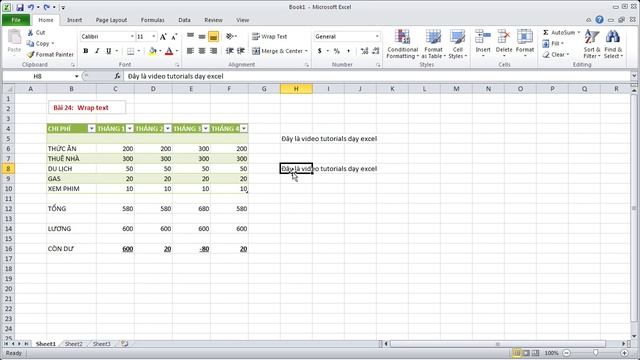
Task: Switch to the Formulas tab
Action: pyautogui.click(x=152, y=20)
